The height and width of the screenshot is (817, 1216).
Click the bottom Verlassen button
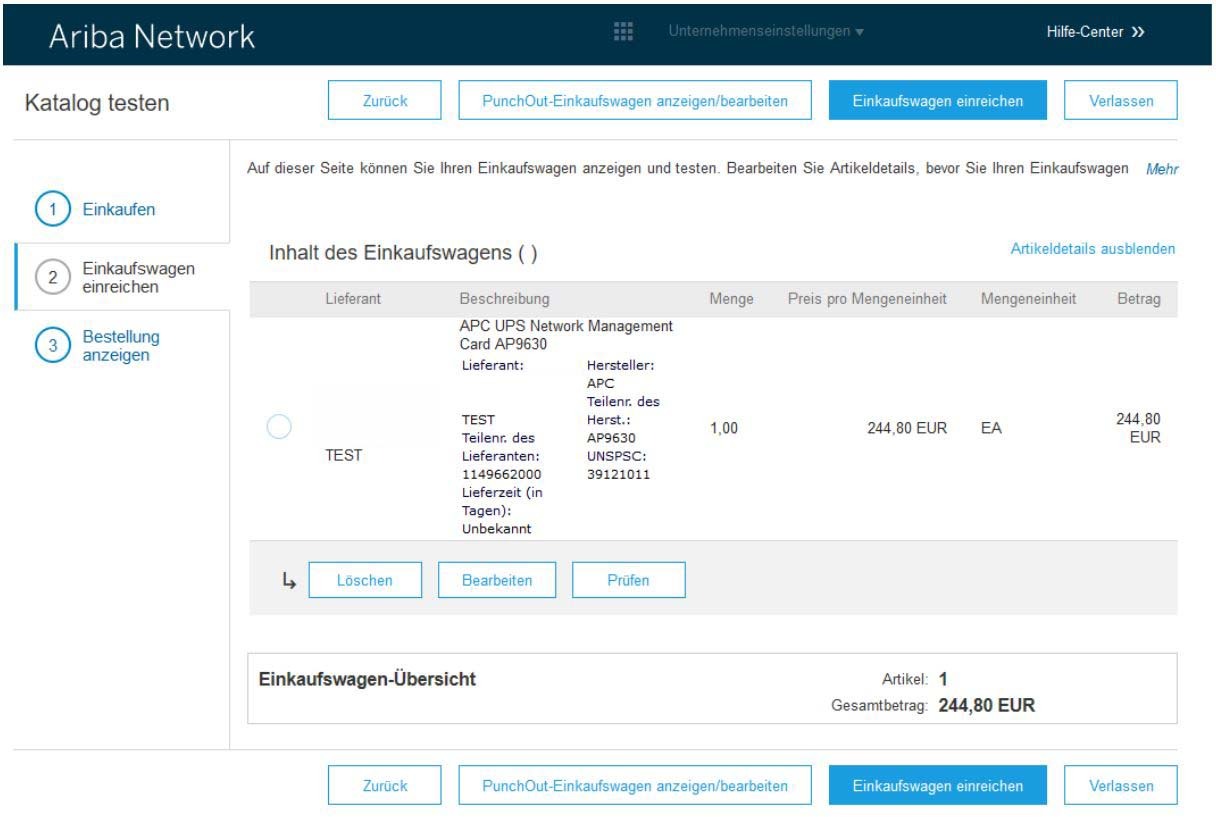[x=1120, y=786]
